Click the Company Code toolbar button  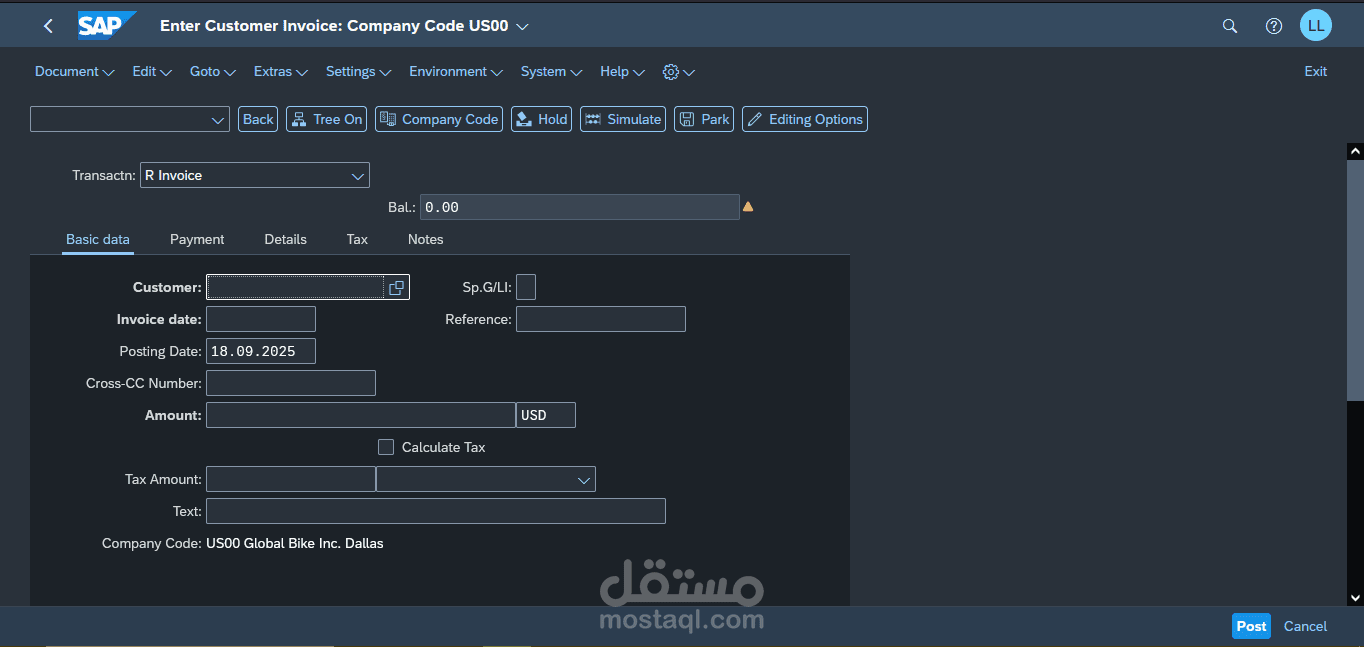[439, 119]
